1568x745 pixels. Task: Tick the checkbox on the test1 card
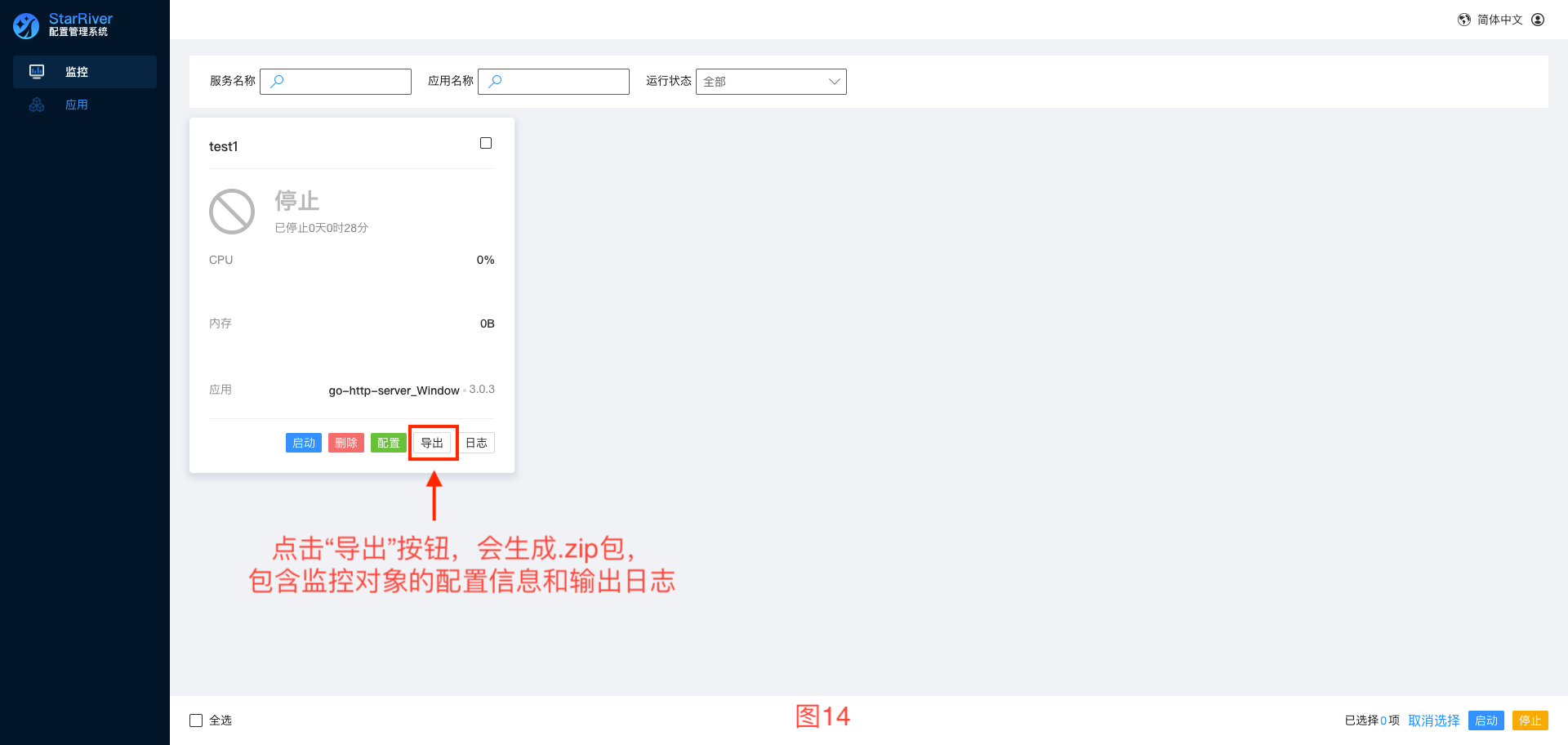pos(486,143)
